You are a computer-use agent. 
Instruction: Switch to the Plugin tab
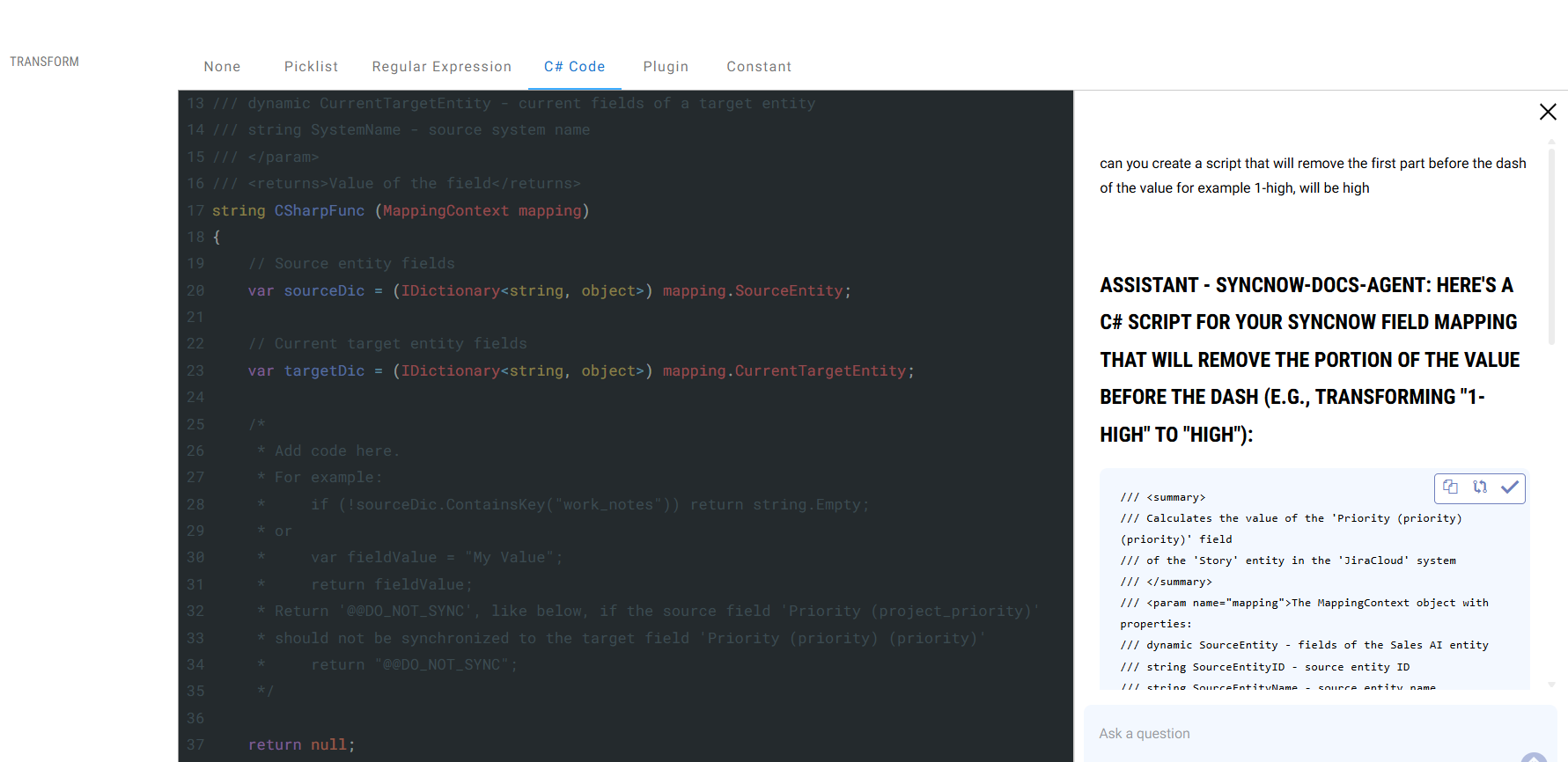coord(666,67)
